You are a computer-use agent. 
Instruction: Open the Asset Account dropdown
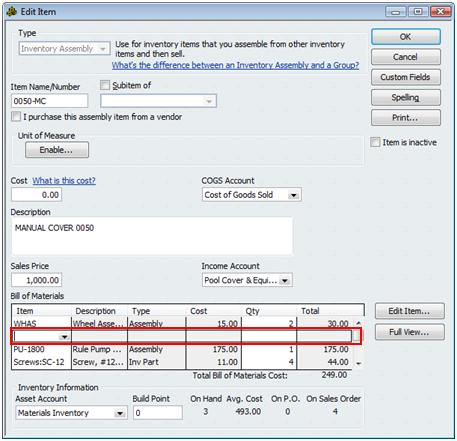coord(119,413)
